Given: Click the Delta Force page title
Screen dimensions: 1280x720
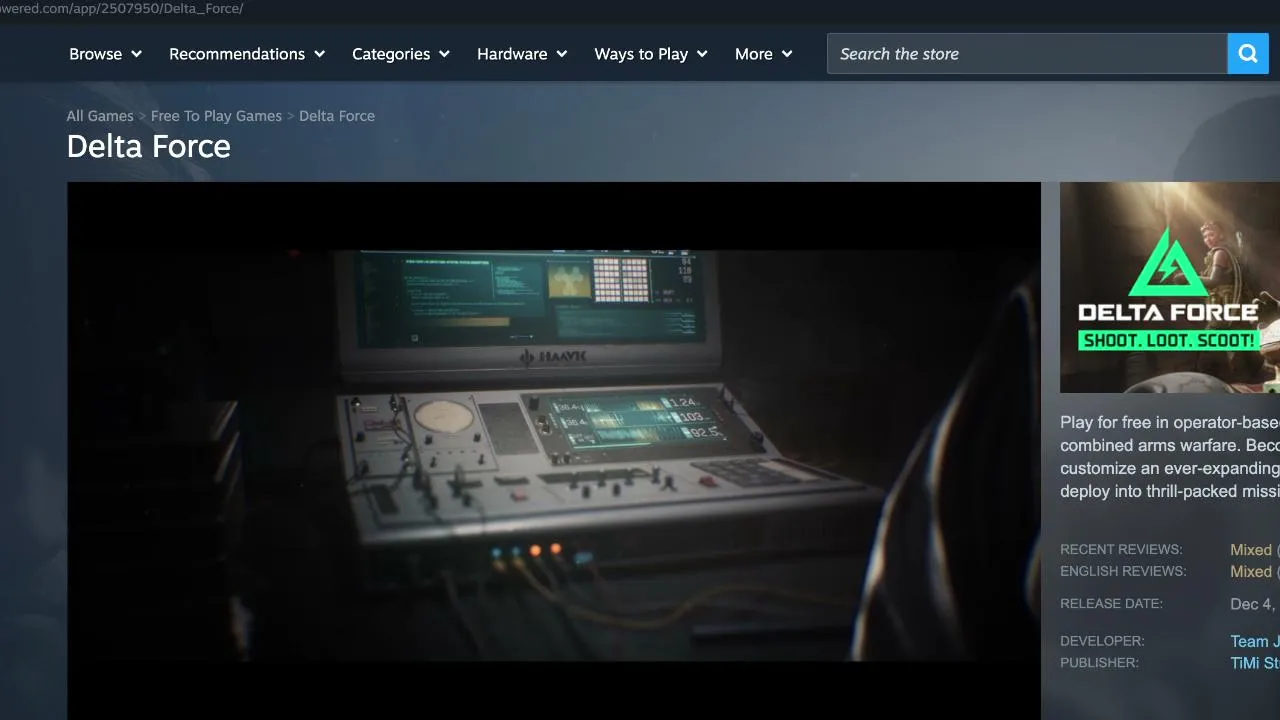Looking at the screenshot, I should tap(149, 146).
